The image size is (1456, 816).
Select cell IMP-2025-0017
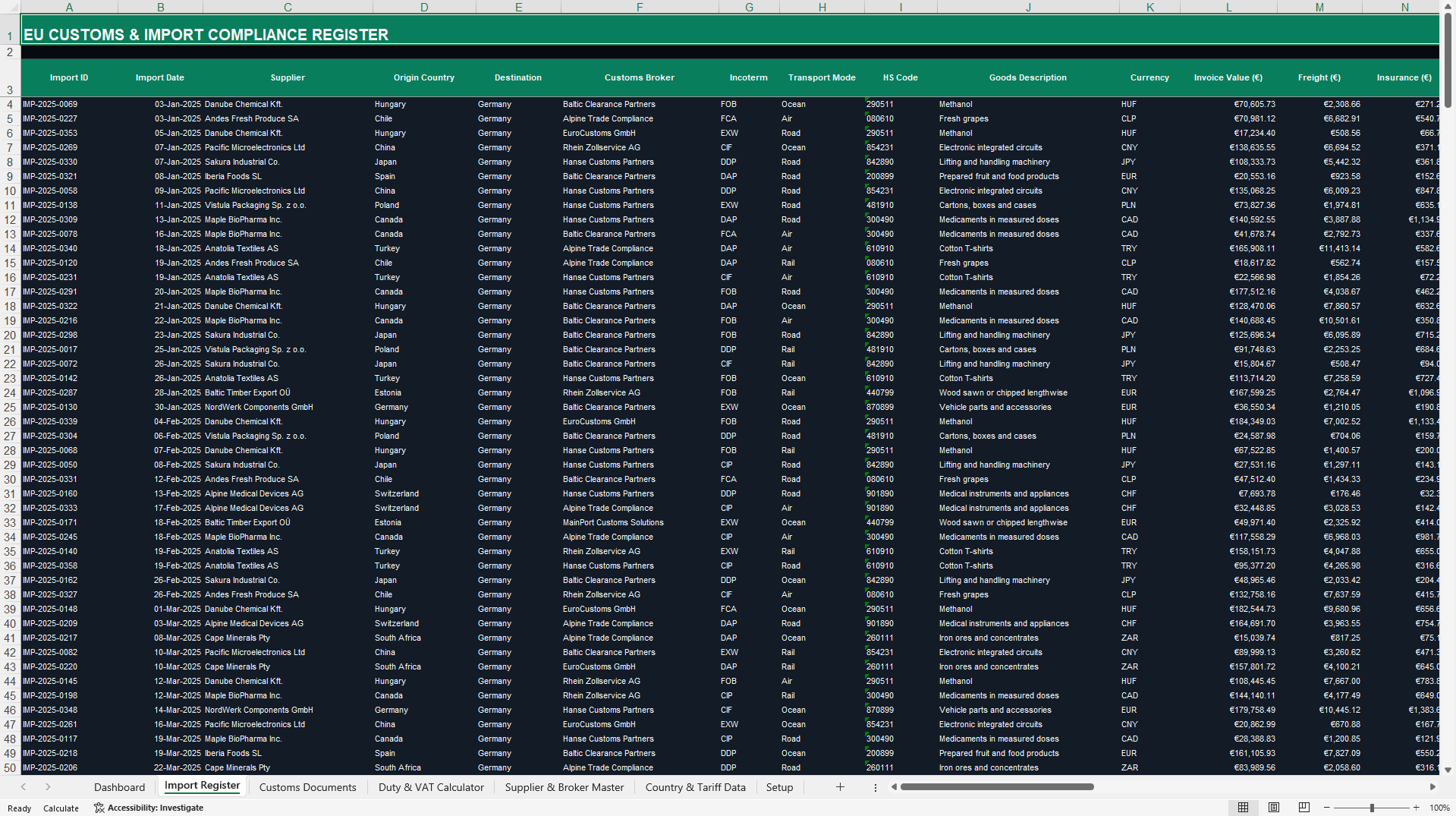(69, 350)
